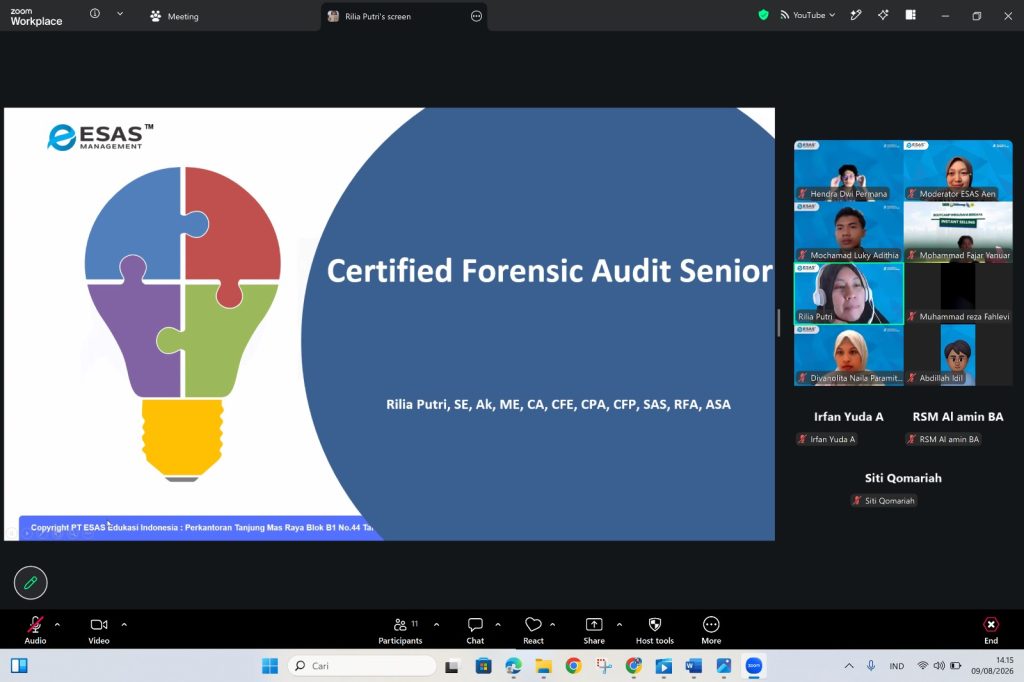This screenshot has width=1024, height=682.
Task: Click the annotate pen icon in the top bar
Action: tap(856, 15)
